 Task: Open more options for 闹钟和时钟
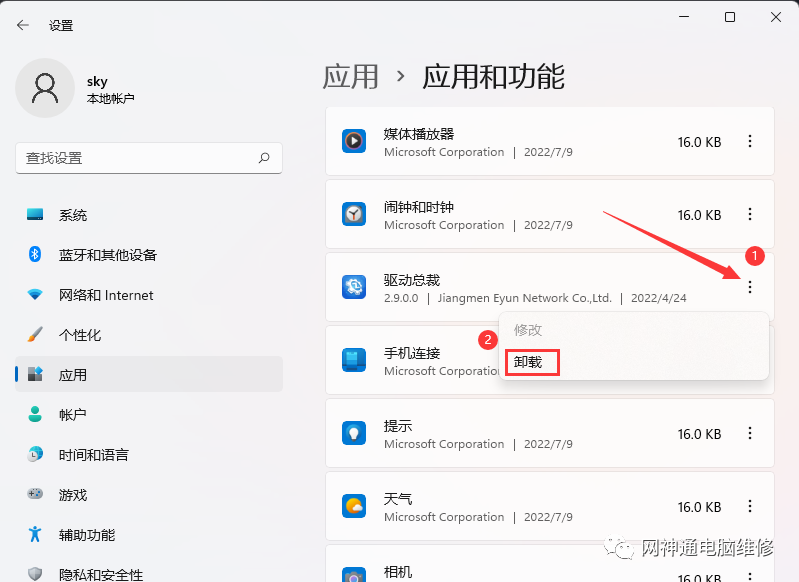coord(750,214)
